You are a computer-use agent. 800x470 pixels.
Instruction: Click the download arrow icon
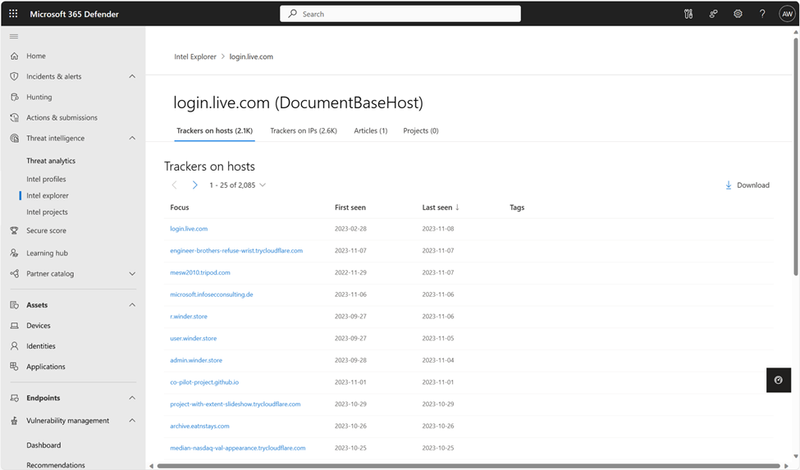(729, 185)
